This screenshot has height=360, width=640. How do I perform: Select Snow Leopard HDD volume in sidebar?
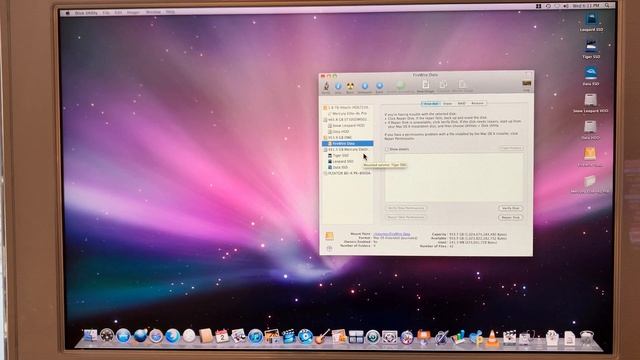click(x=347, y=126)
